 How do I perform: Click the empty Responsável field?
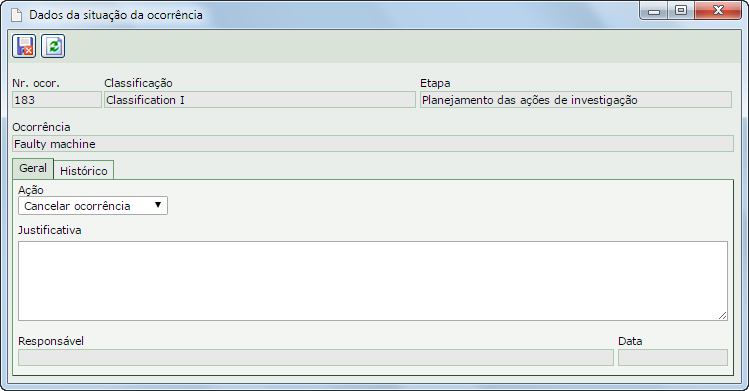(x=316, y=358)
